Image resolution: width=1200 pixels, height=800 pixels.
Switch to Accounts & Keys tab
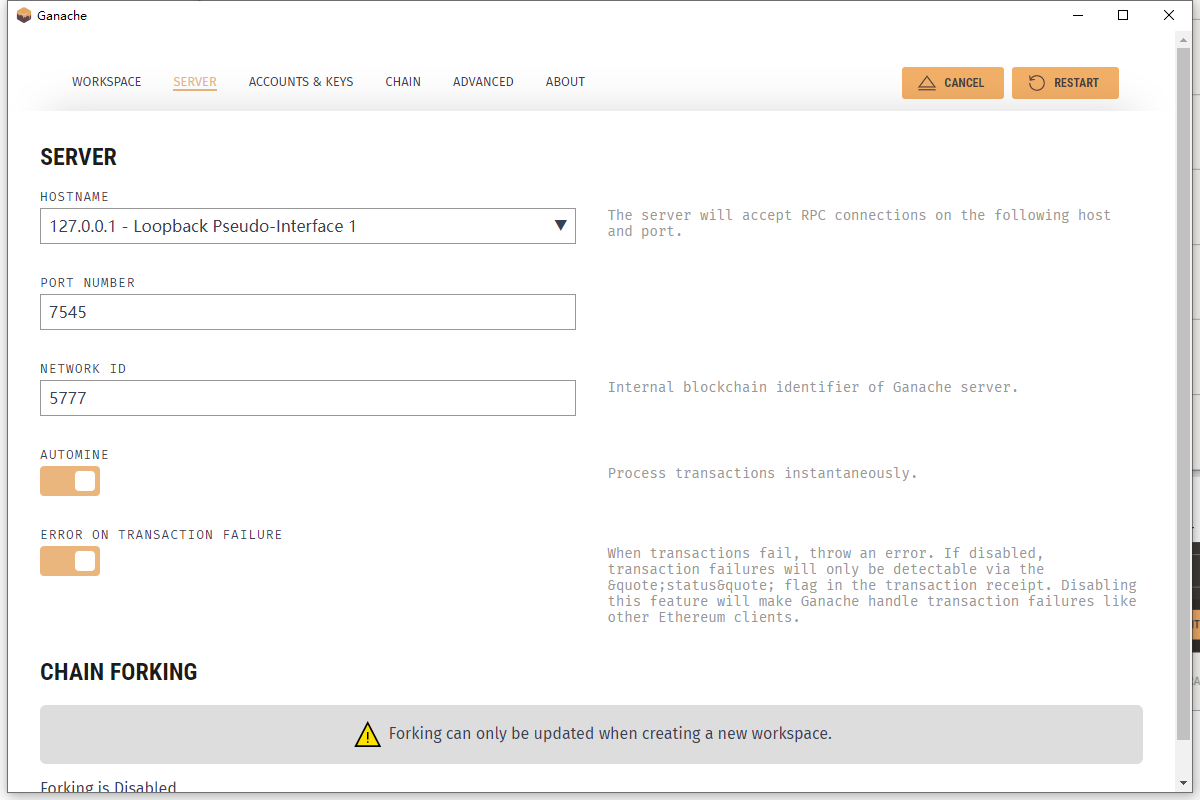click(301, 82)
